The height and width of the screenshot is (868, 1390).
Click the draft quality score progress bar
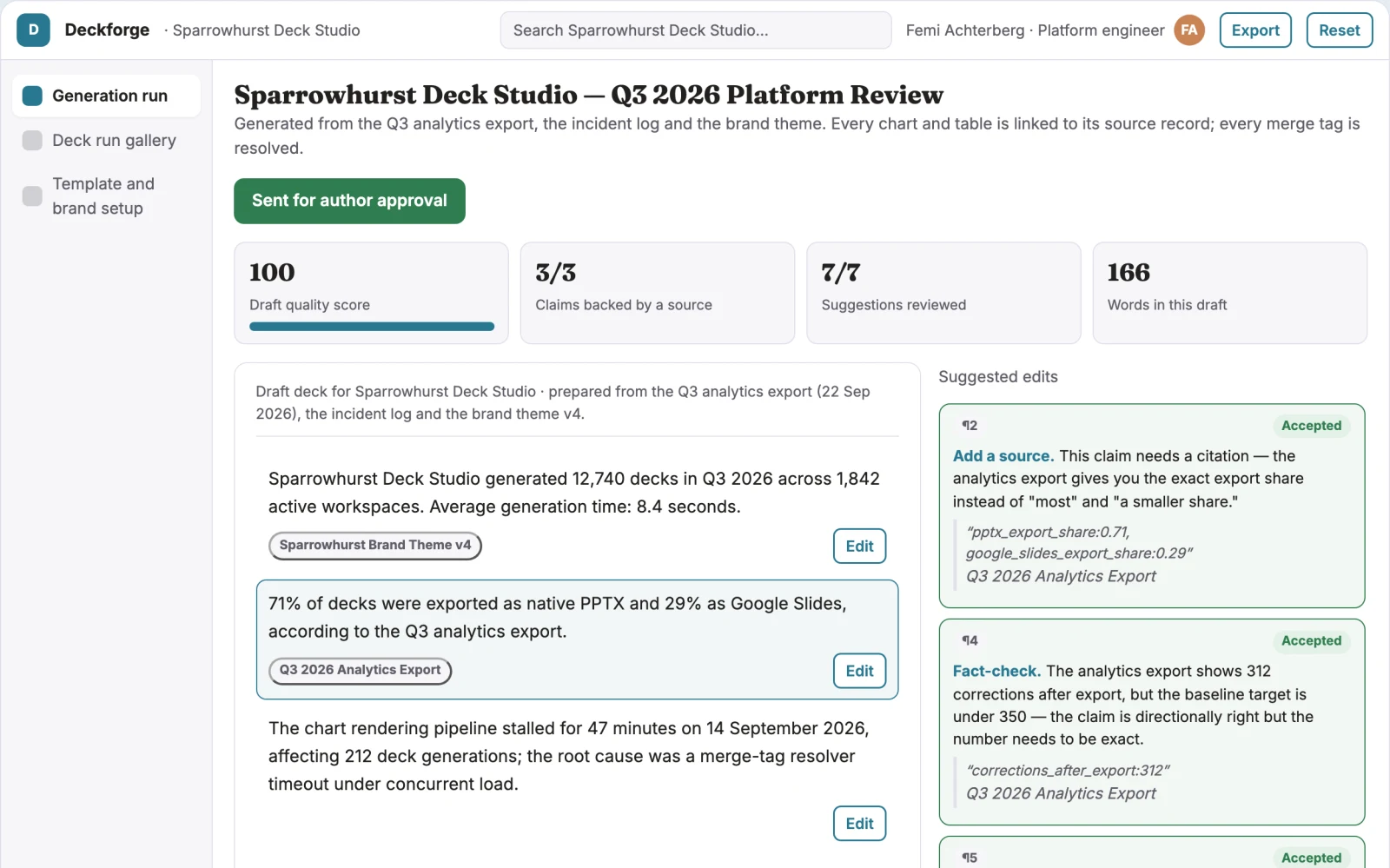372,327
